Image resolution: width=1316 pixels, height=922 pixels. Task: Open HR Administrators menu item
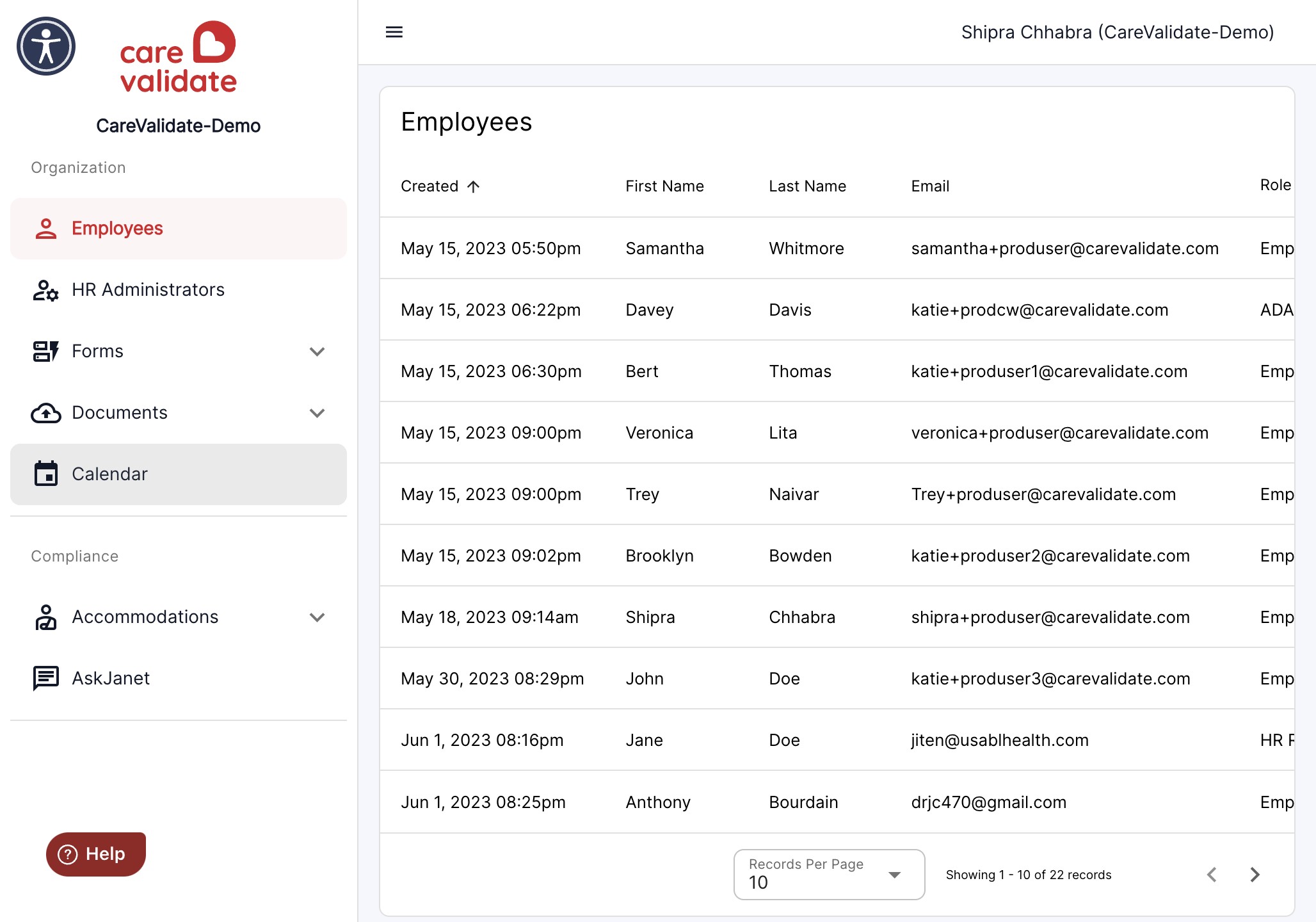tap(179, 290)
